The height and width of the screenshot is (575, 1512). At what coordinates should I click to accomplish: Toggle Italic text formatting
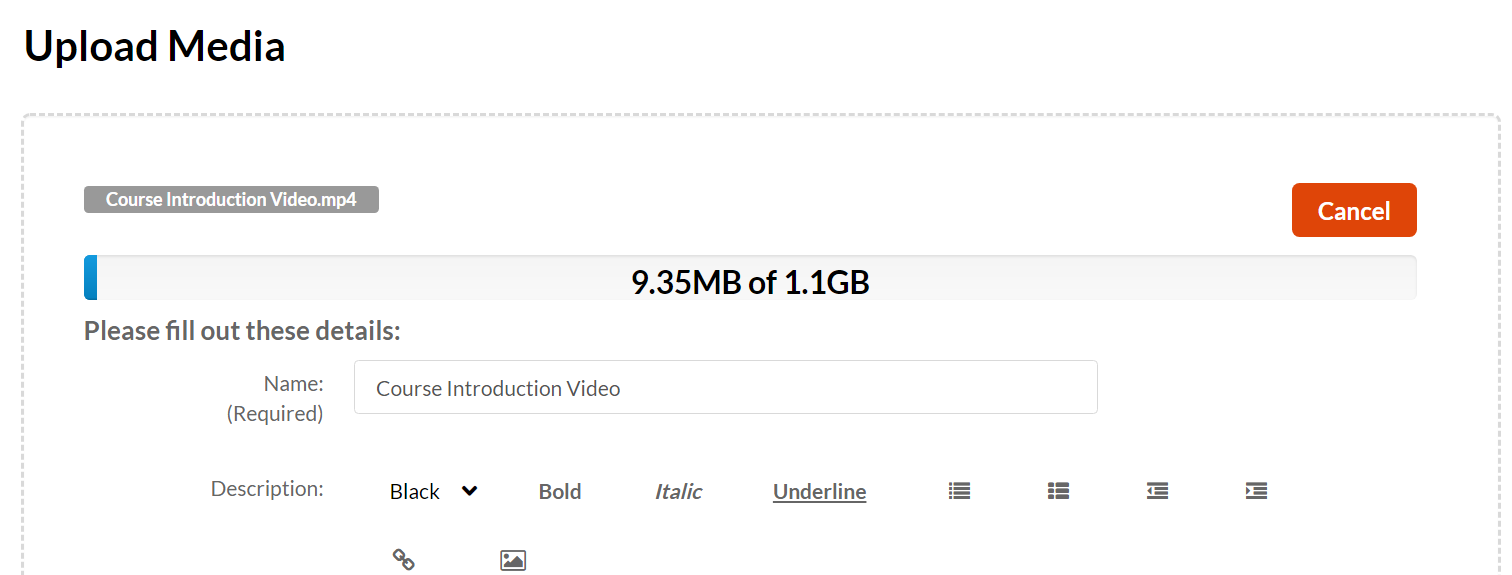678,491
